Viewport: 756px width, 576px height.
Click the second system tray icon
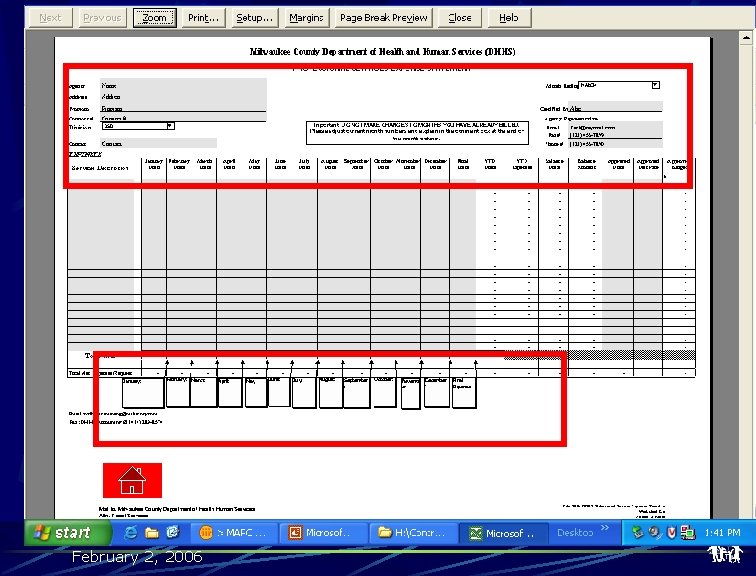pyautogui.click(x=654, y=533)
